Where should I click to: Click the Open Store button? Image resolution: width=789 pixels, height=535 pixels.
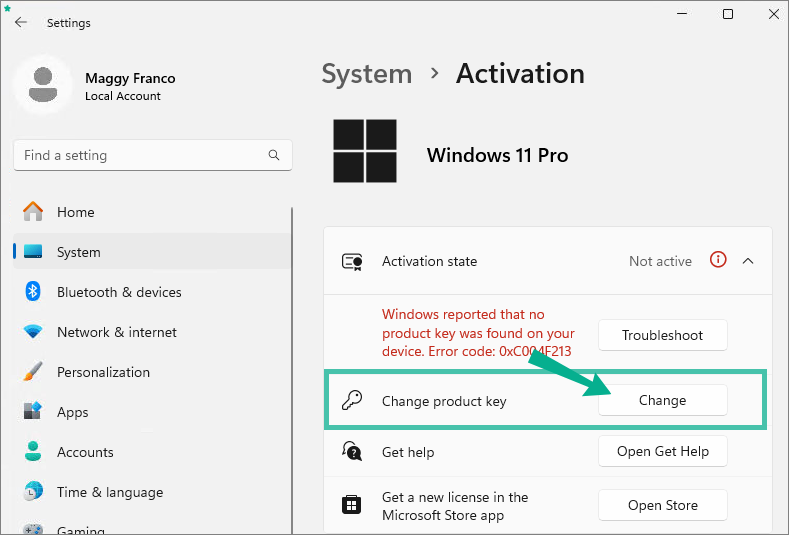click(662, 505)
